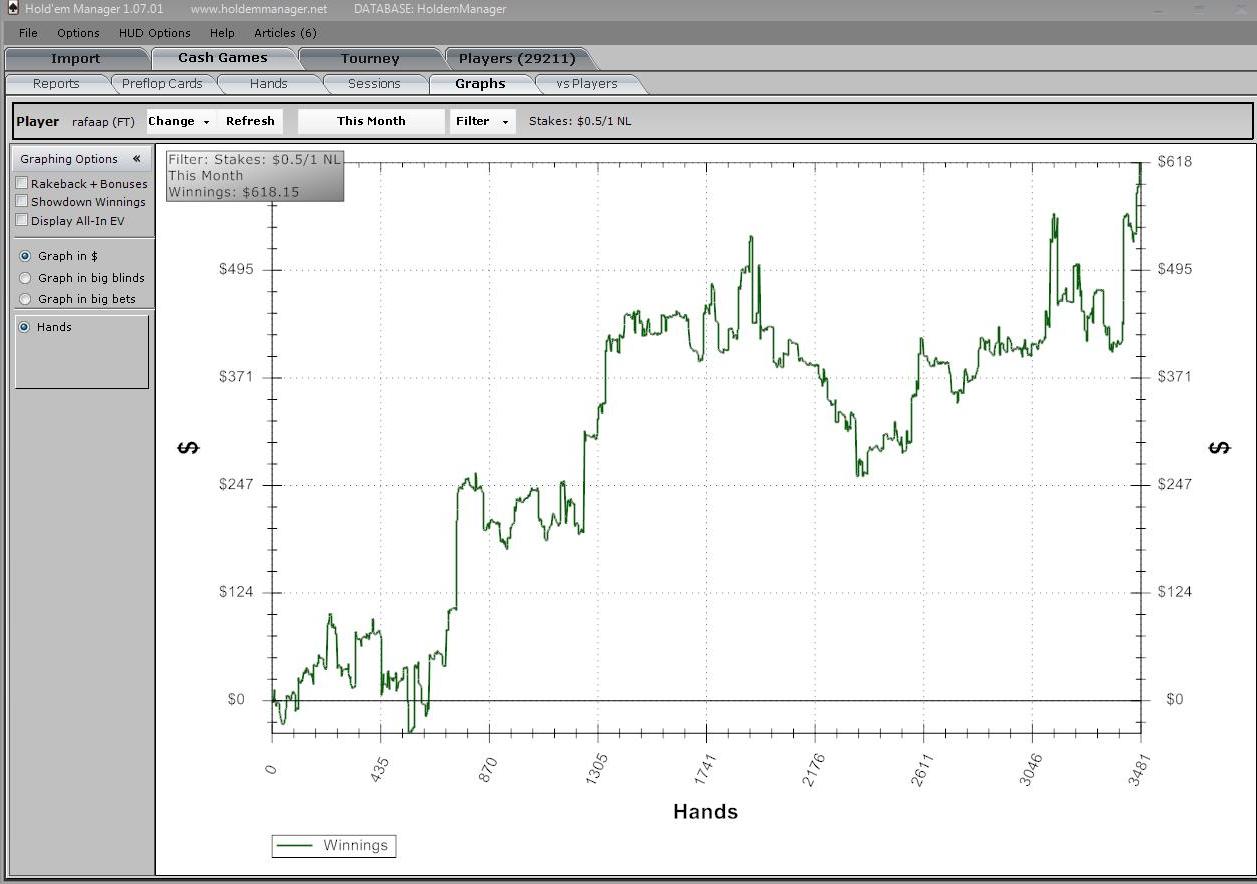
Task: Open the Filter dropdown
Action: (483, 121)
